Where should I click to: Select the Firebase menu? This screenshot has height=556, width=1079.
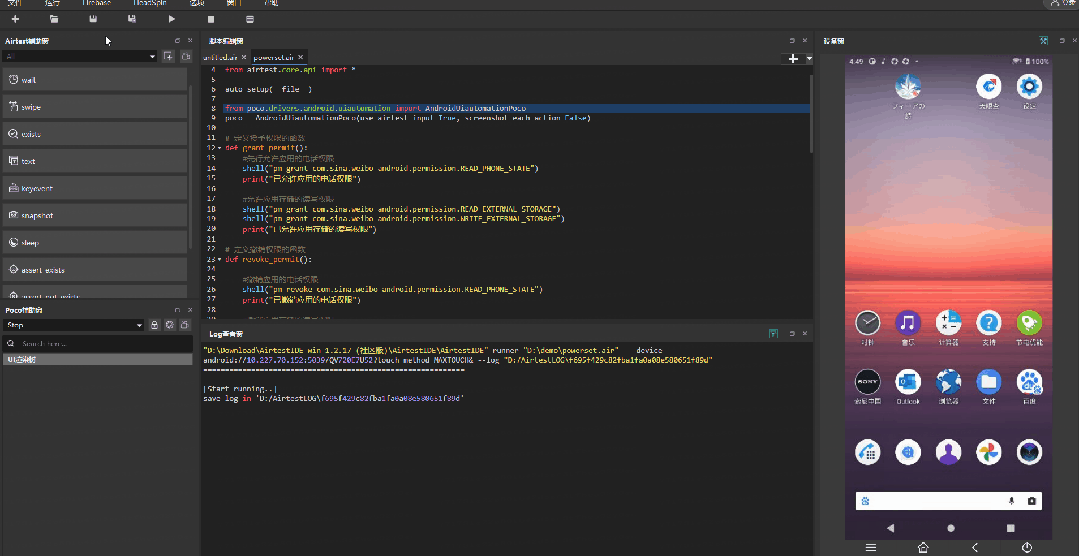96,4
